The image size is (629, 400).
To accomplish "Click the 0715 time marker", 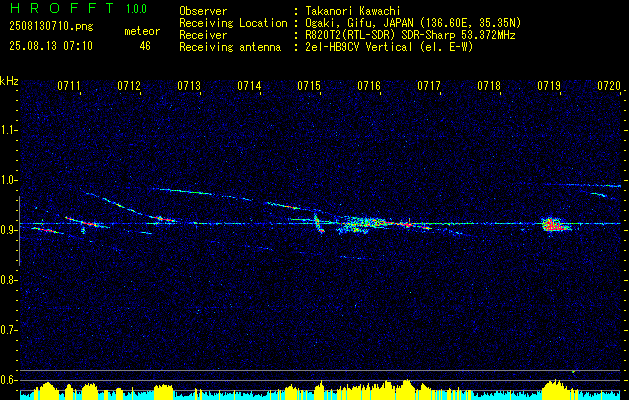I will click(x=309, y=85).
